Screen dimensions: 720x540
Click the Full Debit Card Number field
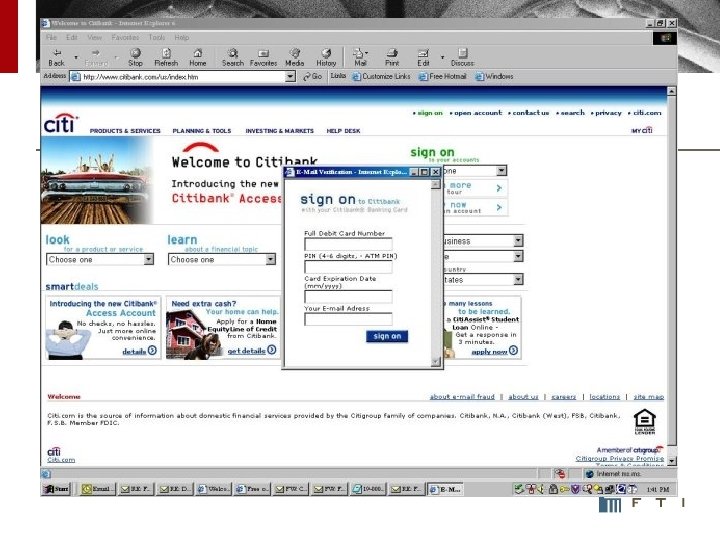pos(348,244)
